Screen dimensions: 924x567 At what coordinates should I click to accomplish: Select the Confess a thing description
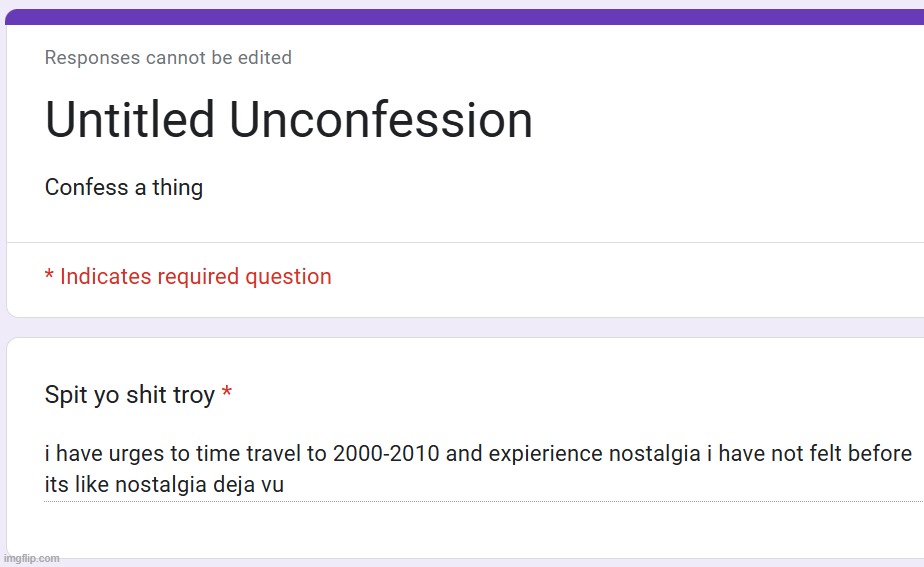(x=124, y=187)
